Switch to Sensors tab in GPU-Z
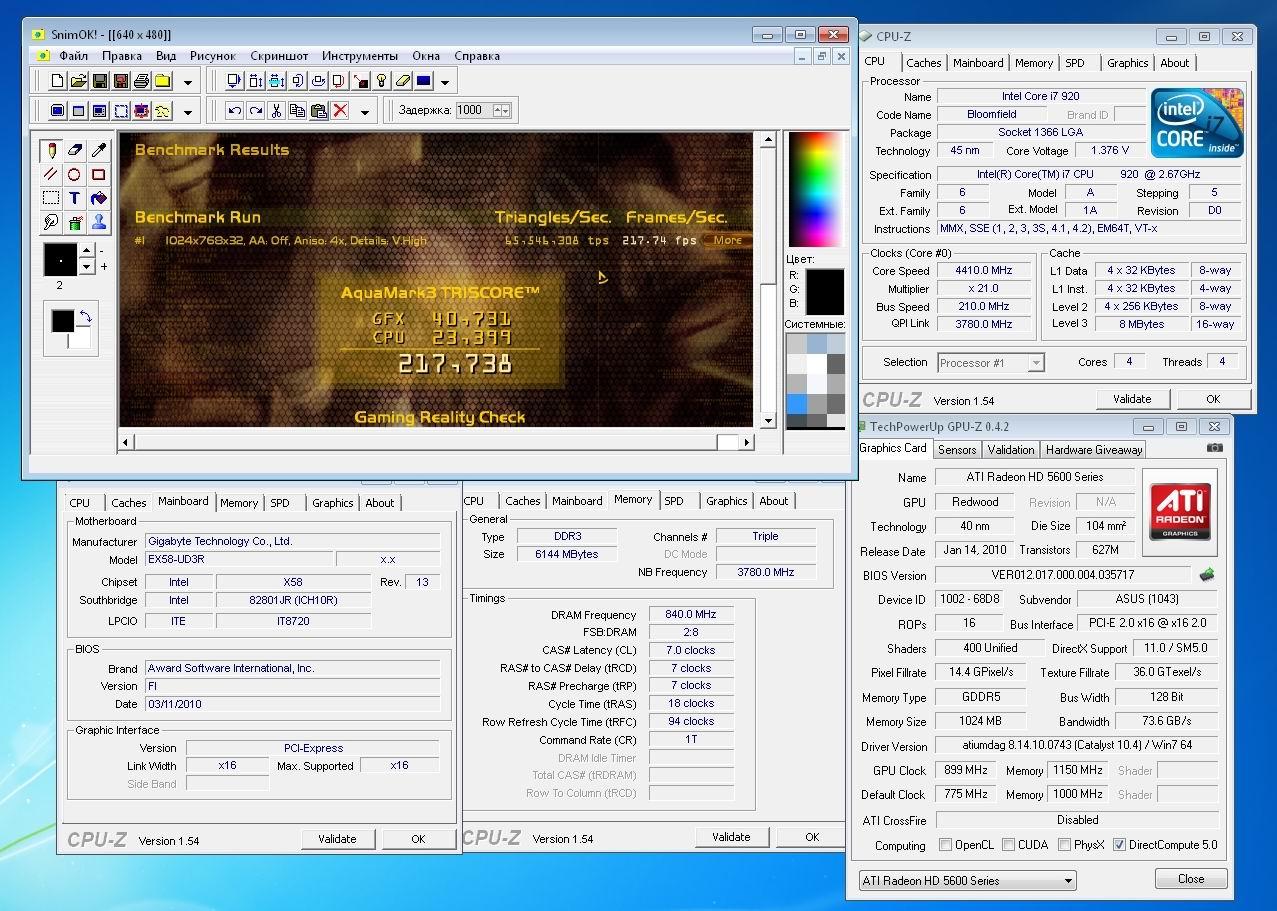 pyautogui.click(x=957, y=450)
